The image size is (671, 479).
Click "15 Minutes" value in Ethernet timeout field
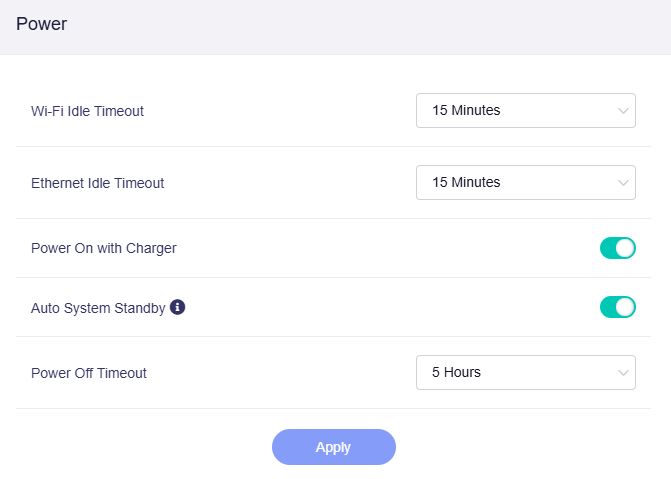coord(466,183)
